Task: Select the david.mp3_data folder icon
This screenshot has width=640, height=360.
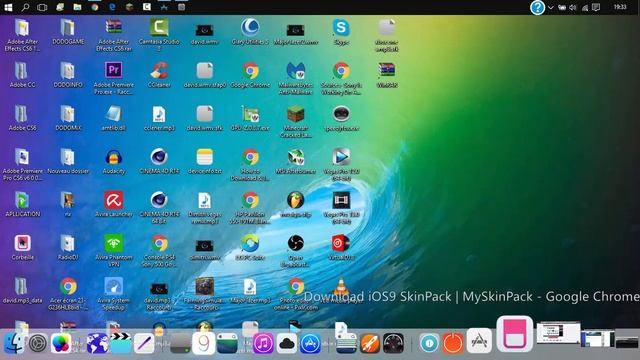Action: pos(22,286)
